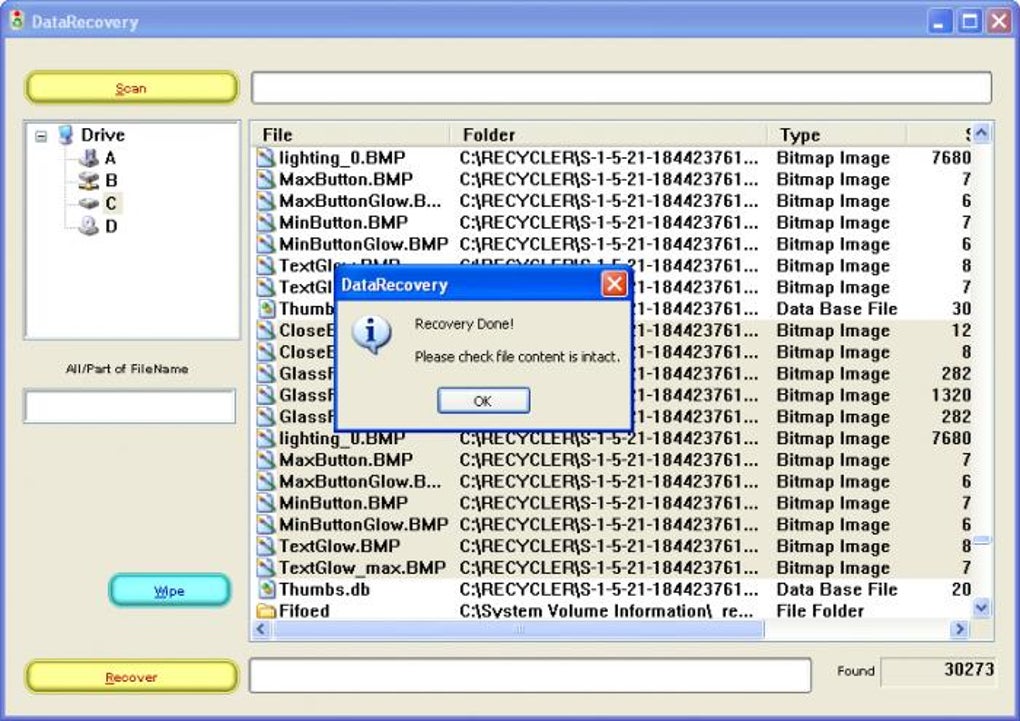Click MinButton.BMP icon below the dialog
The image size is (1020, 721).
click(x=266, y=503)
